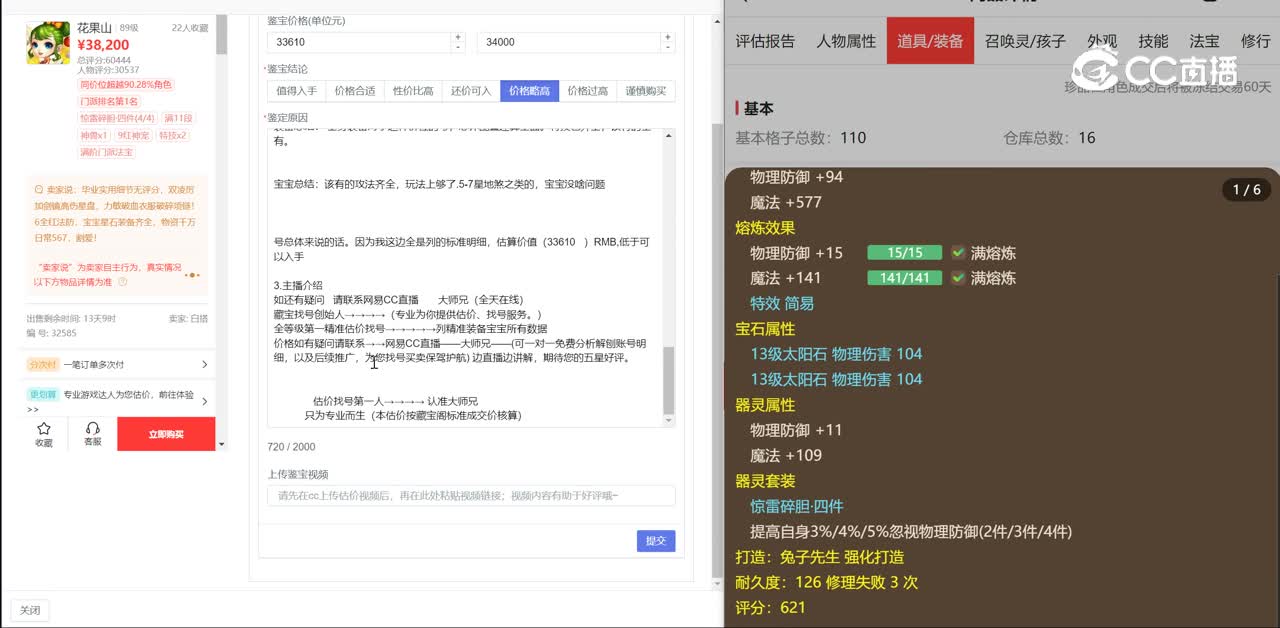This screenshot has width=1280, height=628.
Task: Toggle 满熔炼 checkbox for 魔法 +141
Action: [958, 278]
